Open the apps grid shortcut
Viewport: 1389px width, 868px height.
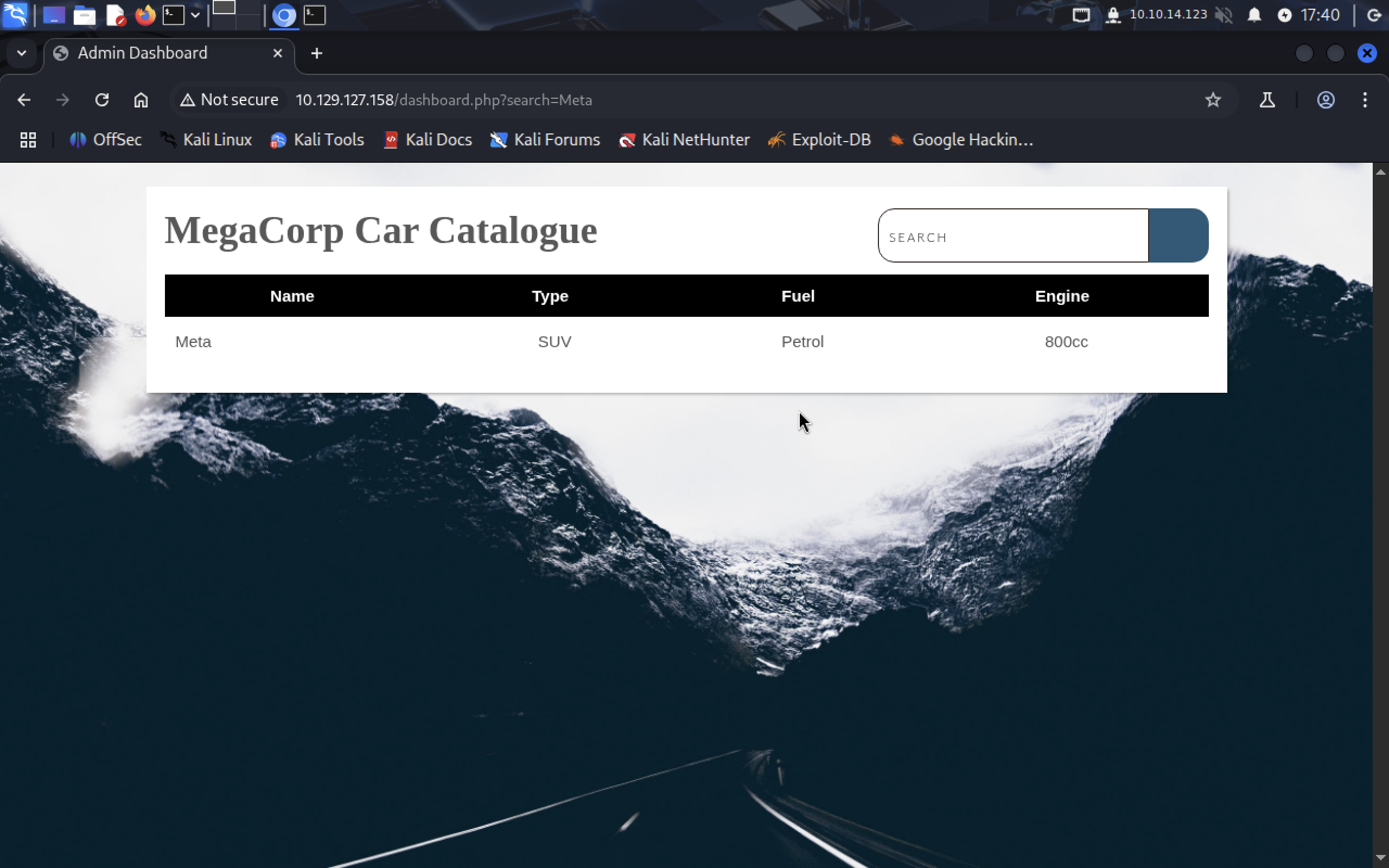pos(28,140)
